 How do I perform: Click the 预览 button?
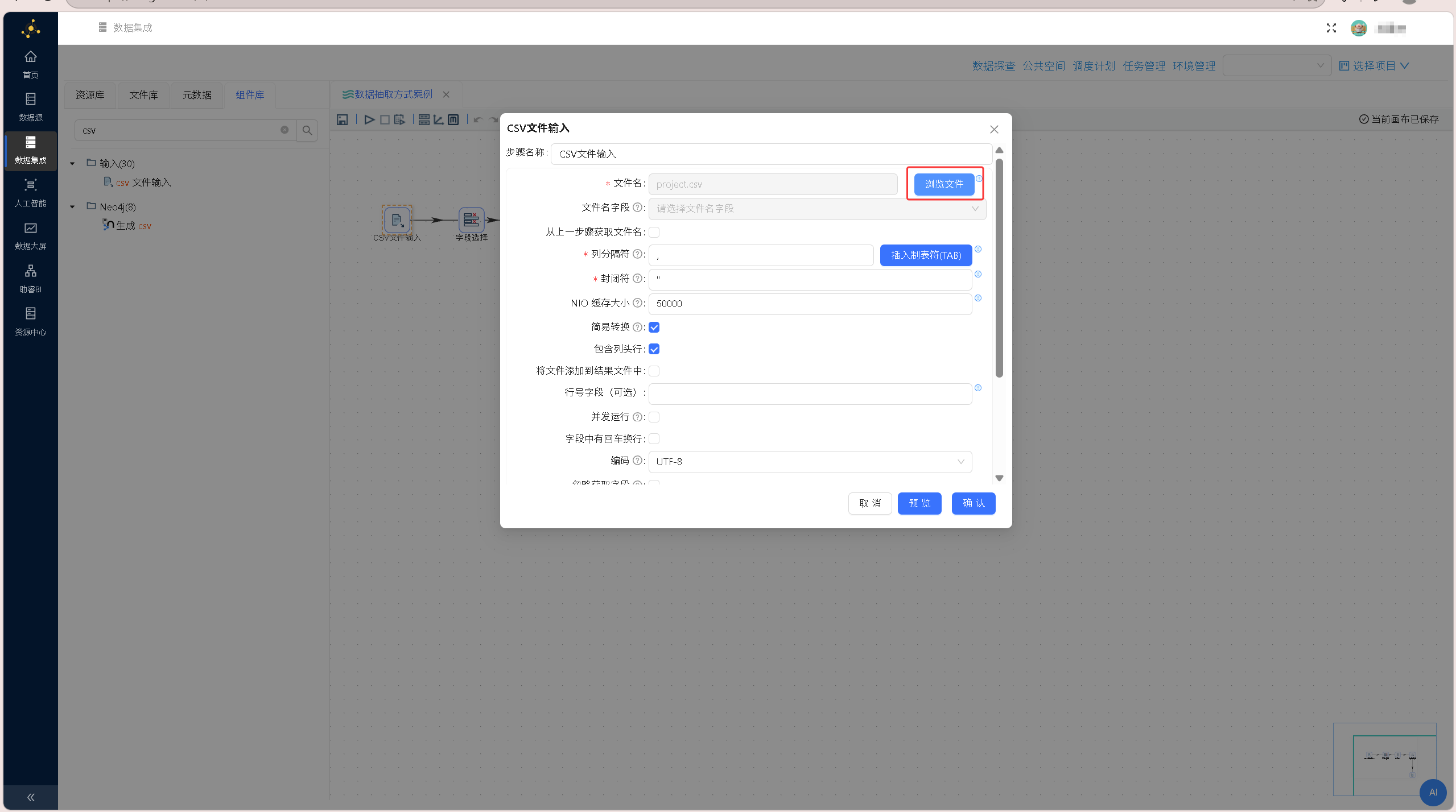point(919,503)
